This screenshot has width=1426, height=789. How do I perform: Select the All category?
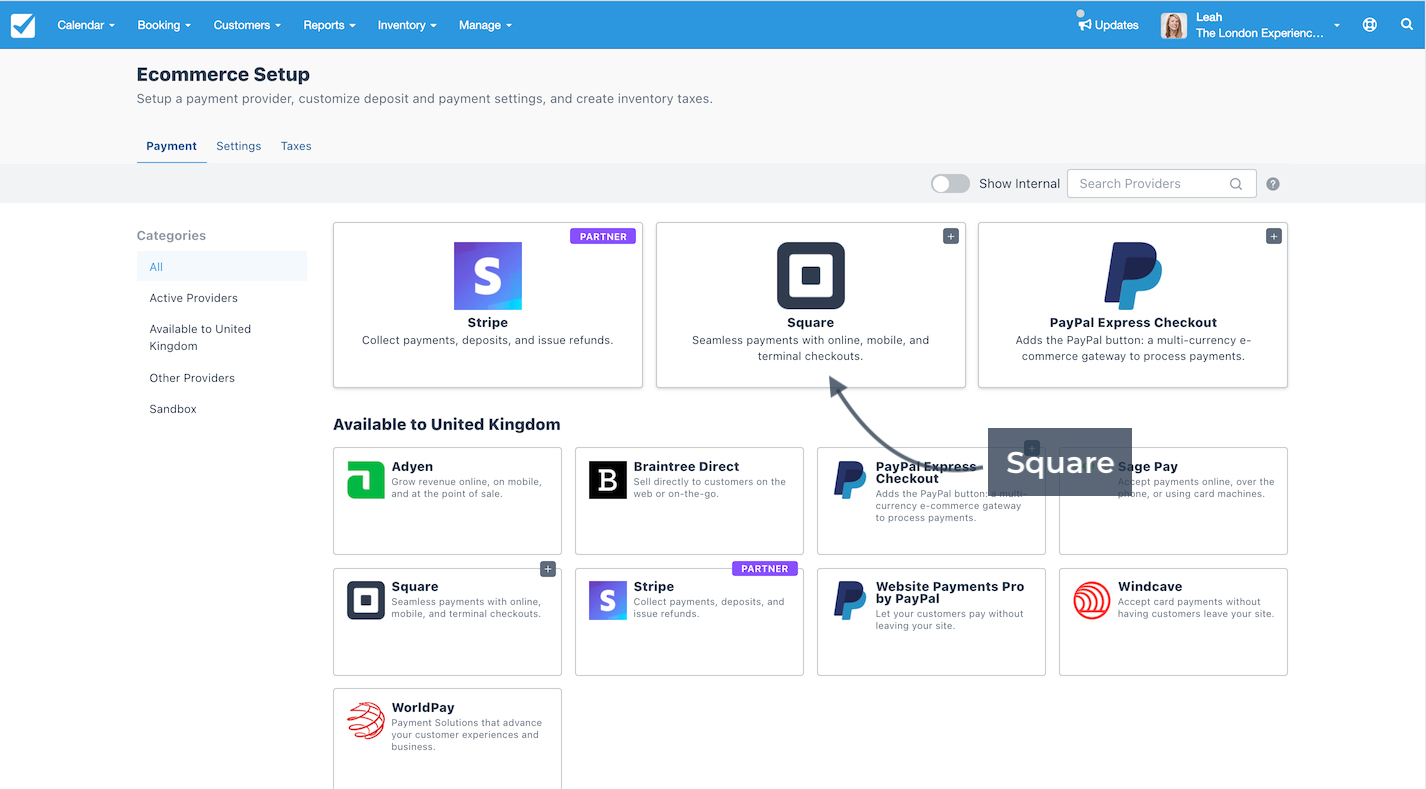point(222,267)
